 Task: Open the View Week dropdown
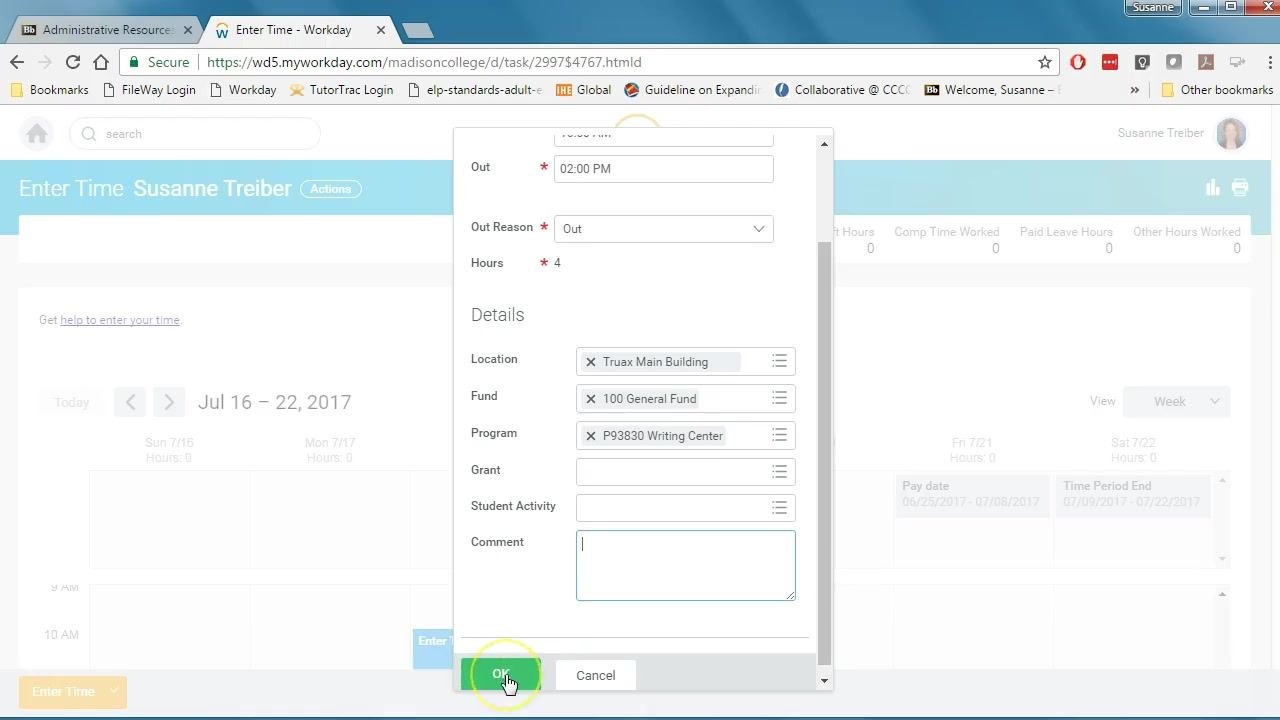1176,401
